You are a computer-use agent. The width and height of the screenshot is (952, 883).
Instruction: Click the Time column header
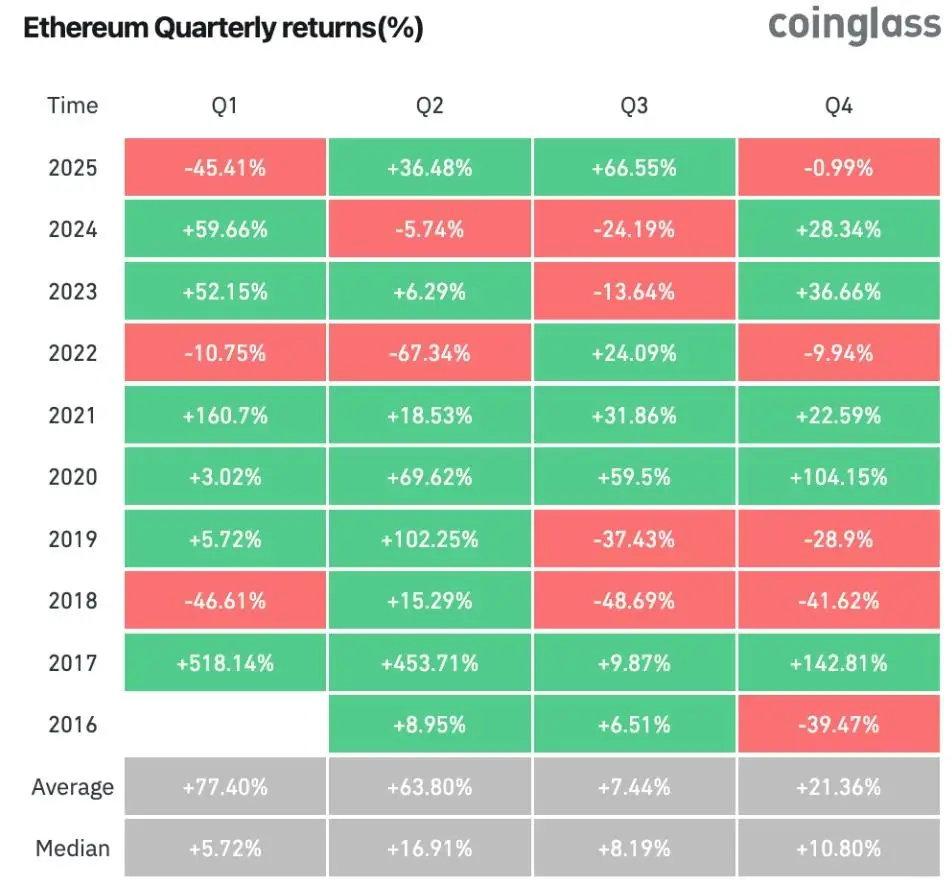pos(72,106)
